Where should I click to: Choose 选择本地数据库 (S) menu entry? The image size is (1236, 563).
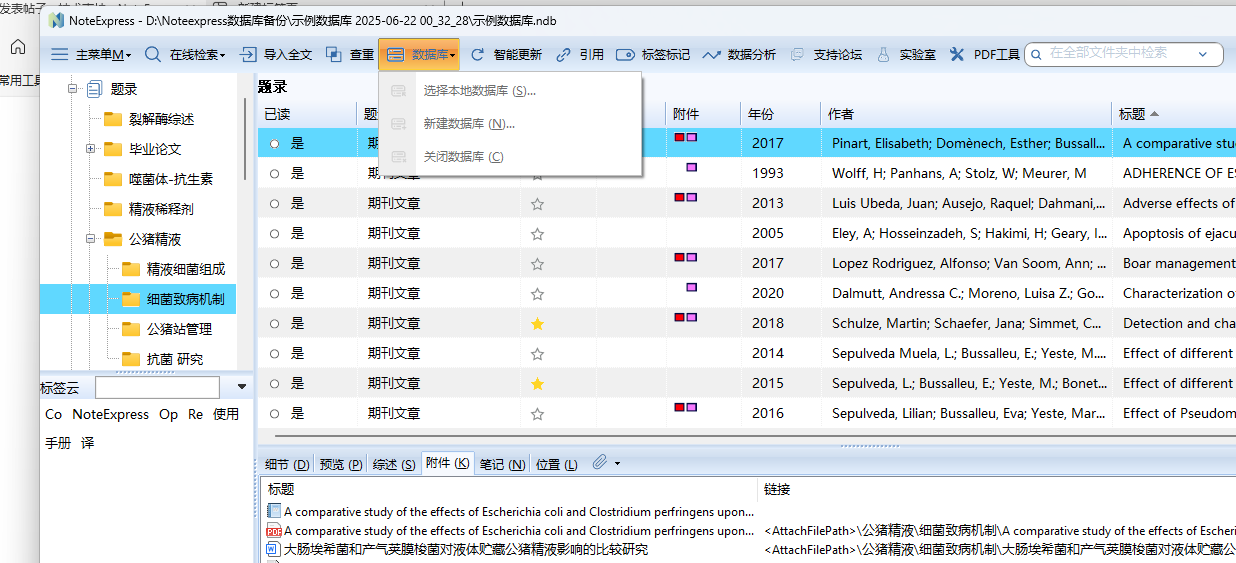point(510,91)
